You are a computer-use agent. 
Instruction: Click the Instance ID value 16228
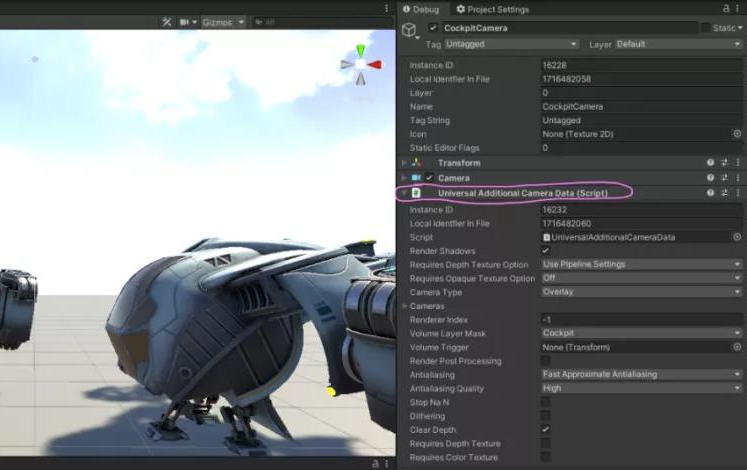(x=641, y=65)
